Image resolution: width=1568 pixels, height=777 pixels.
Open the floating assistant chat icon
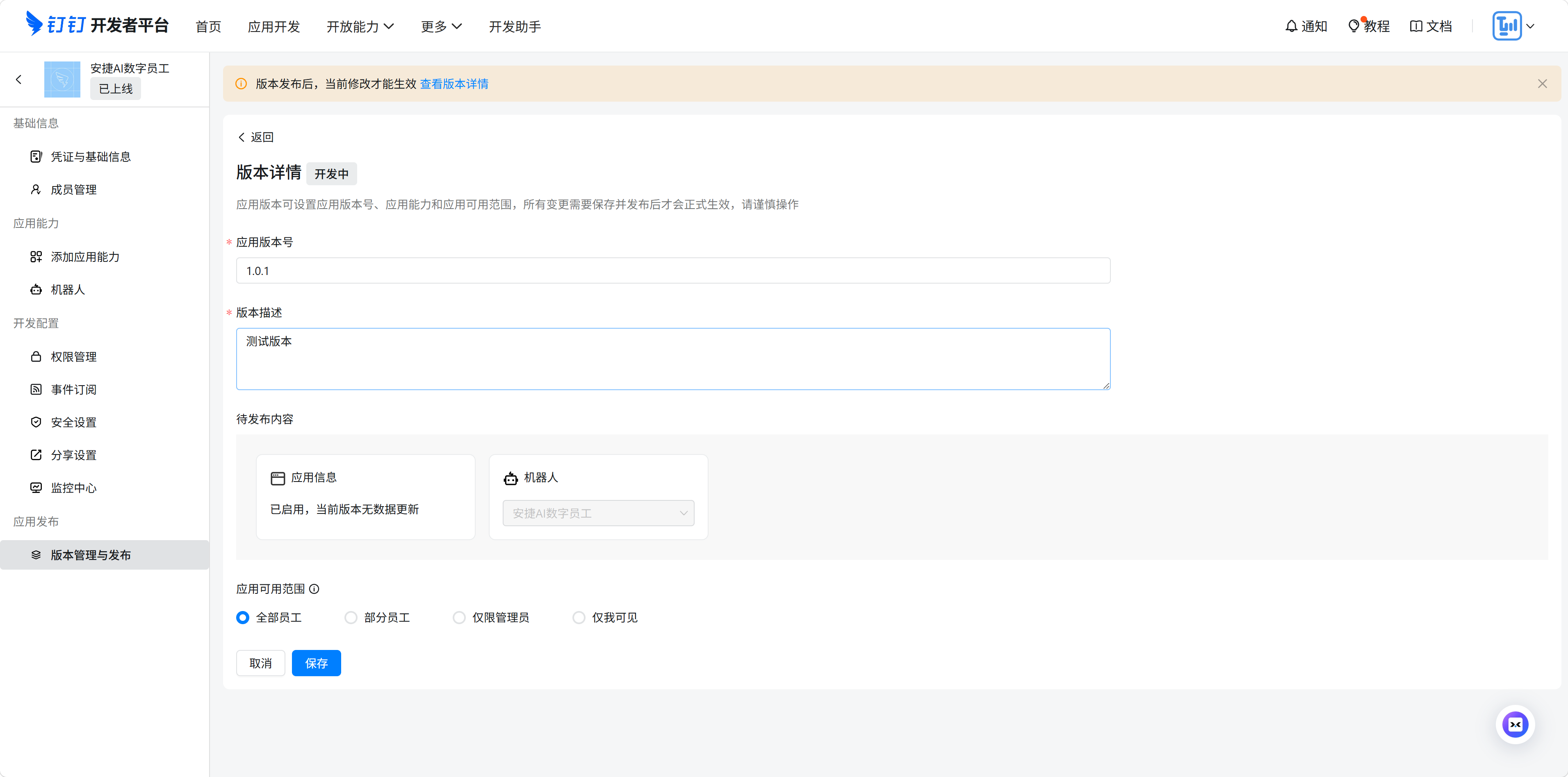click(x=1515, y=724)
